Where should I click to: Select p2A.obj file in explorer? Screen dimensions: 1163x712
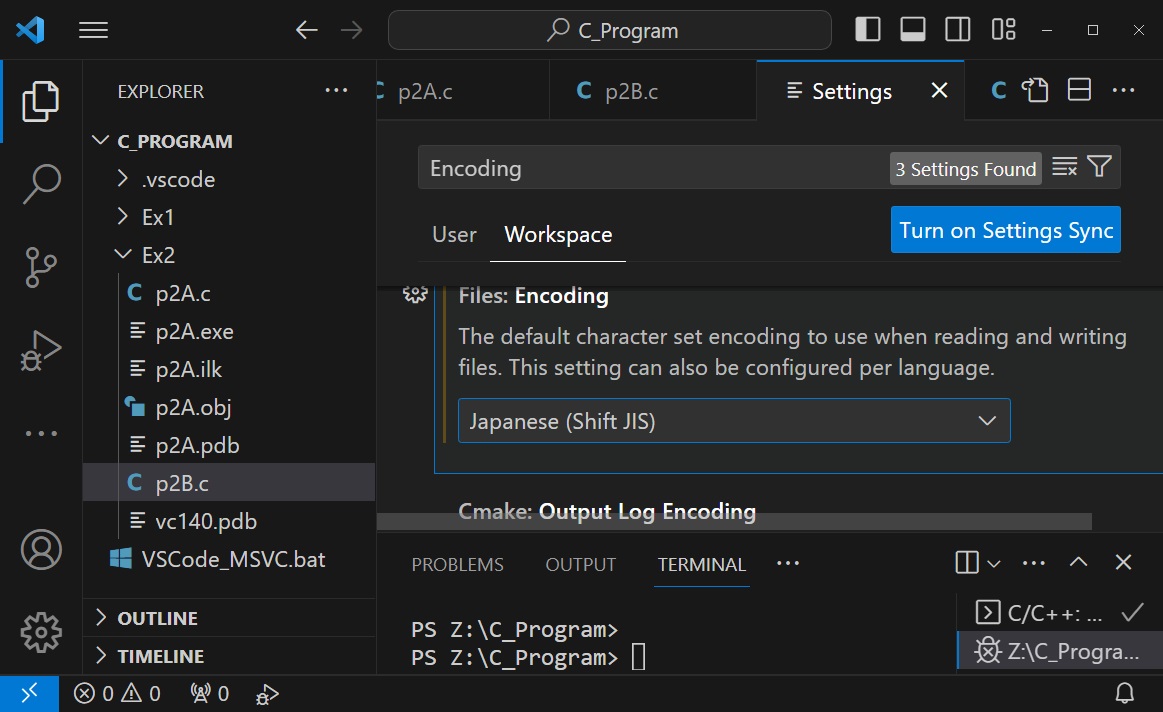[228, 407]
